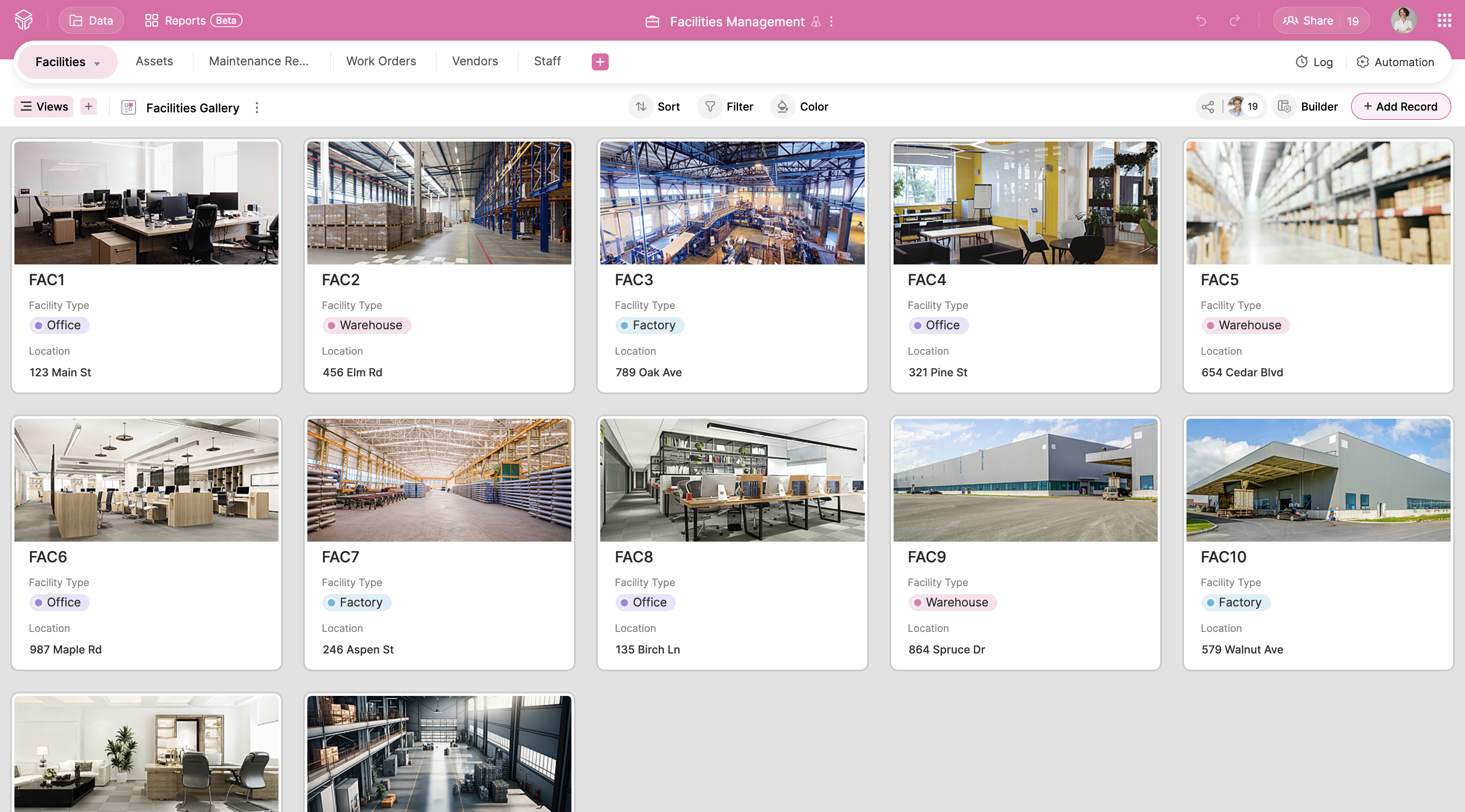Open the FAC3 factory card thumbnail
The width and height of the screenshot is (1465, 812).
click(x=732, y=203)
